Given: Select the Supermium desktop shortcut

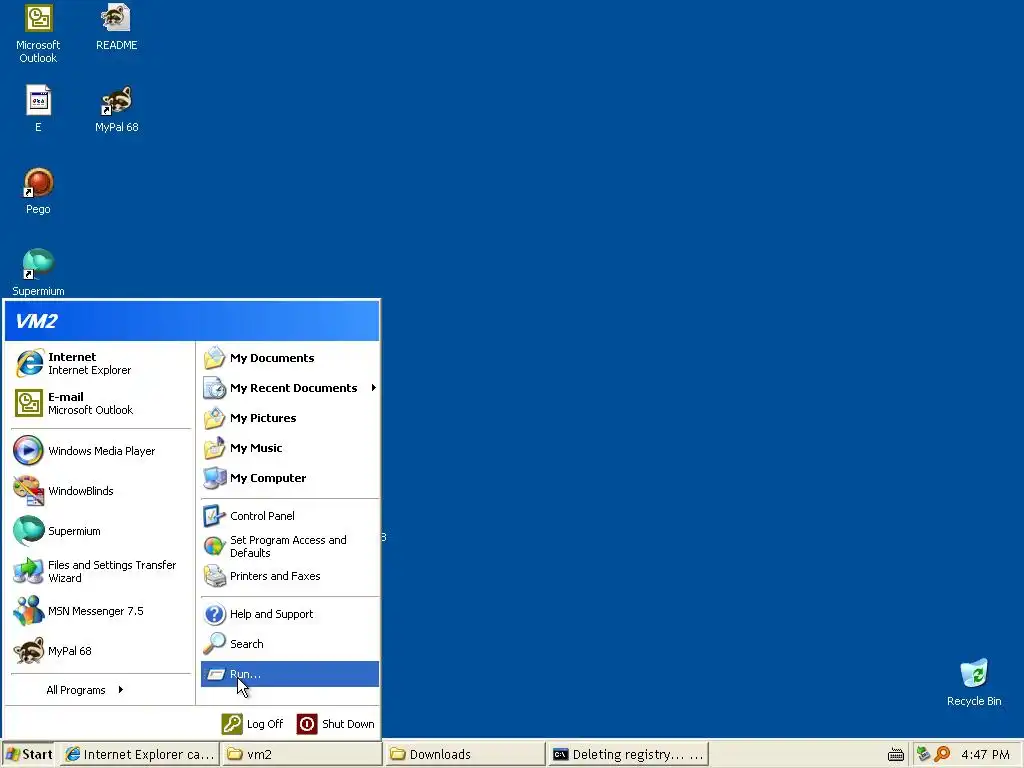Looking at the screenshot, I should point(38,272).
